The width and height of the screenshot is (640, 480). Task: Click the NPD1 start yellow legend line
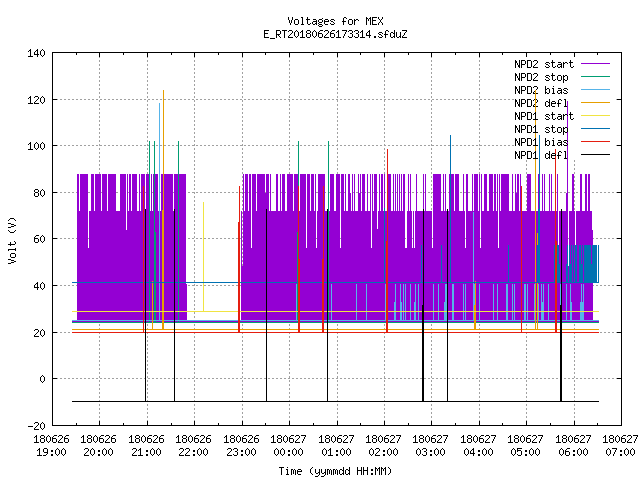coord(595,116)
